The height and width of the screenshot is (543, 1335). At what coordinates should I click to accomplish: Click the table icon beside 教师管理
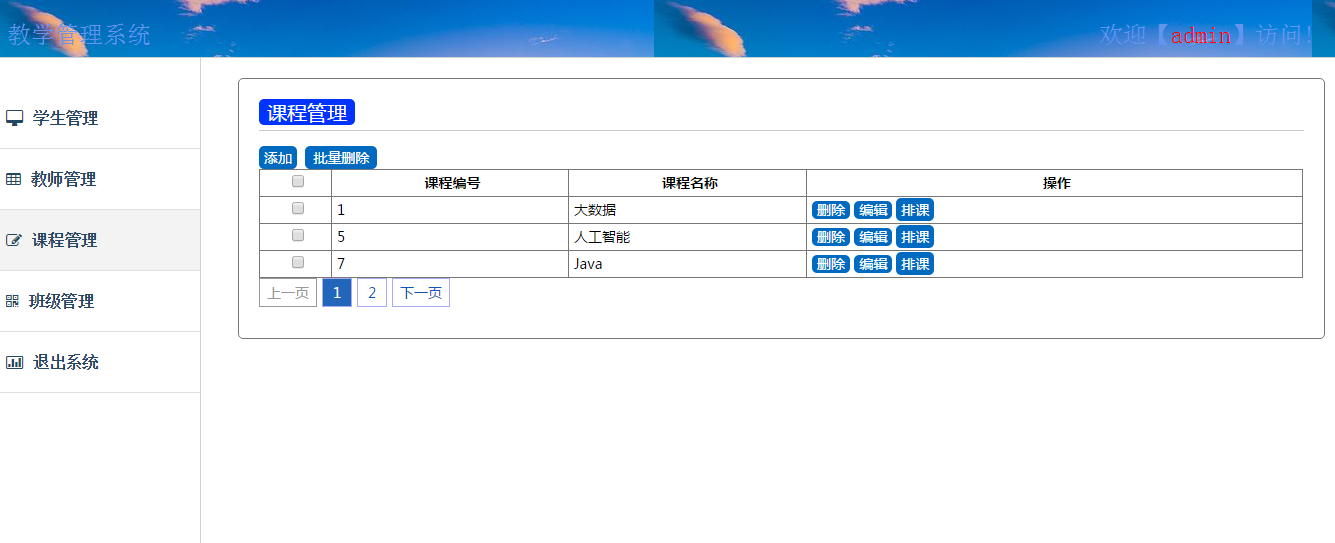click(x=13, y=179)
